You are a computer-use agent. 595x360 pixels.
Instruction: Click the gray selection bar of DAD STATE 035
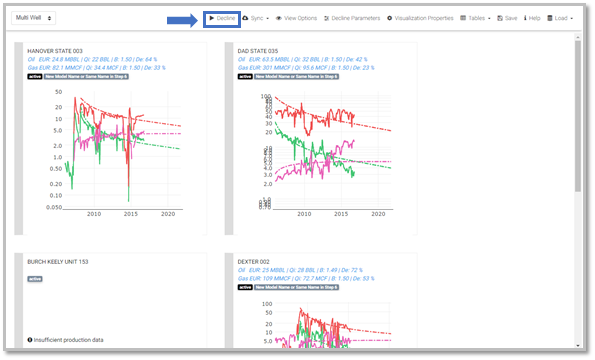point(229,139)
